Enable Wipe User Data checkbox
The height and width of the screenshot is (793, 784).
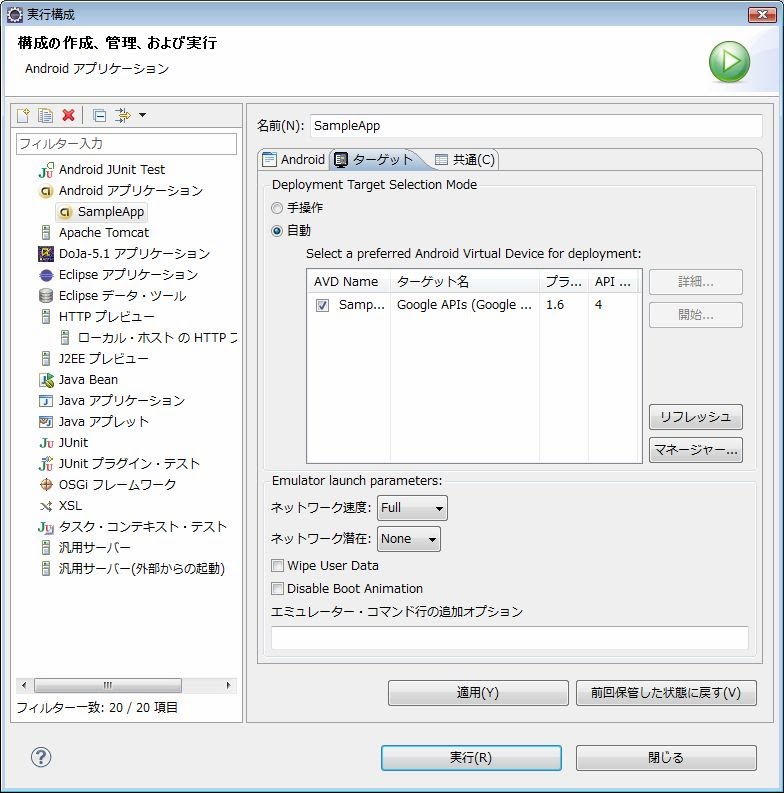(278, 566)
